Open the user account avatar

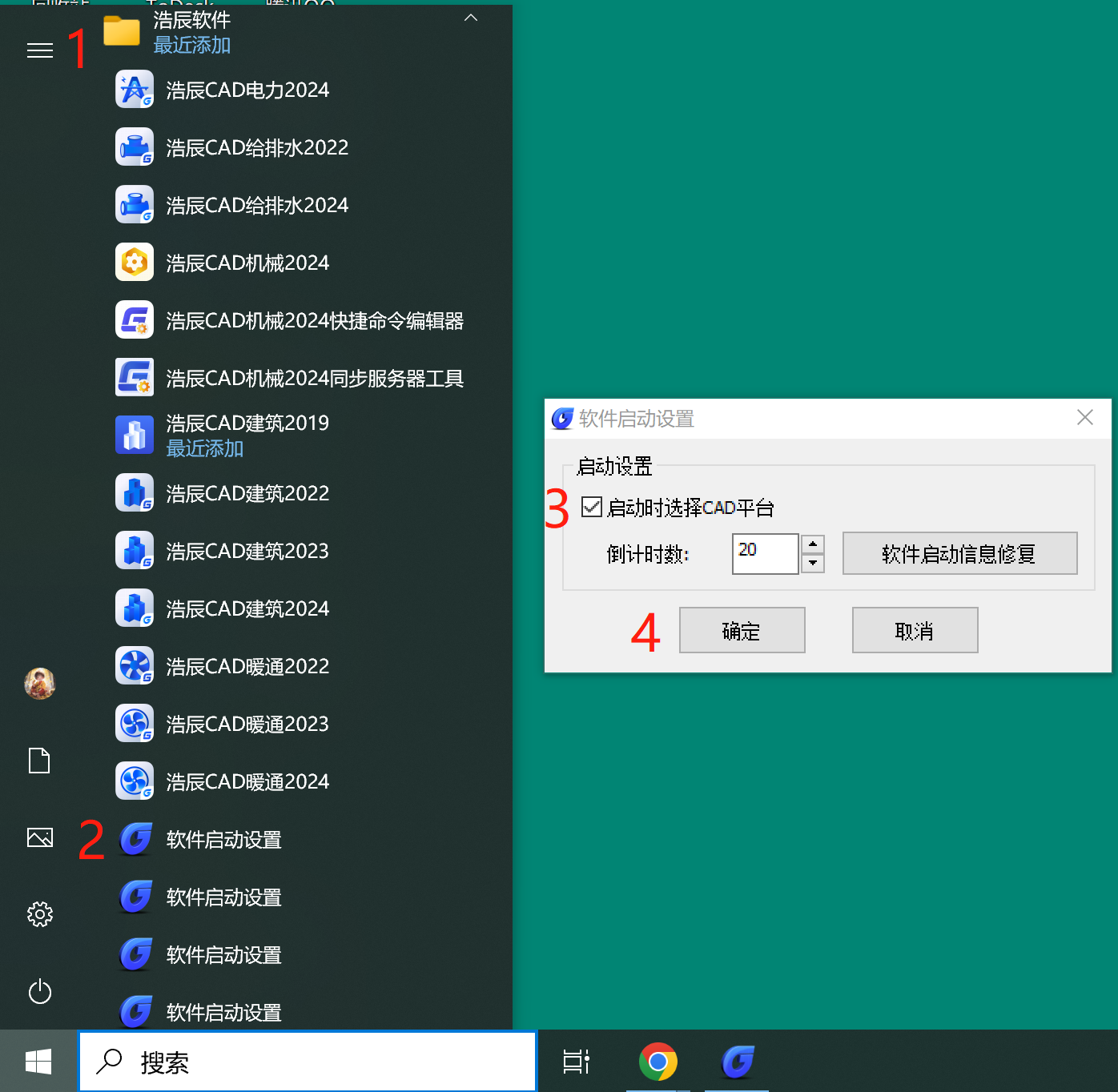[40, 684]
